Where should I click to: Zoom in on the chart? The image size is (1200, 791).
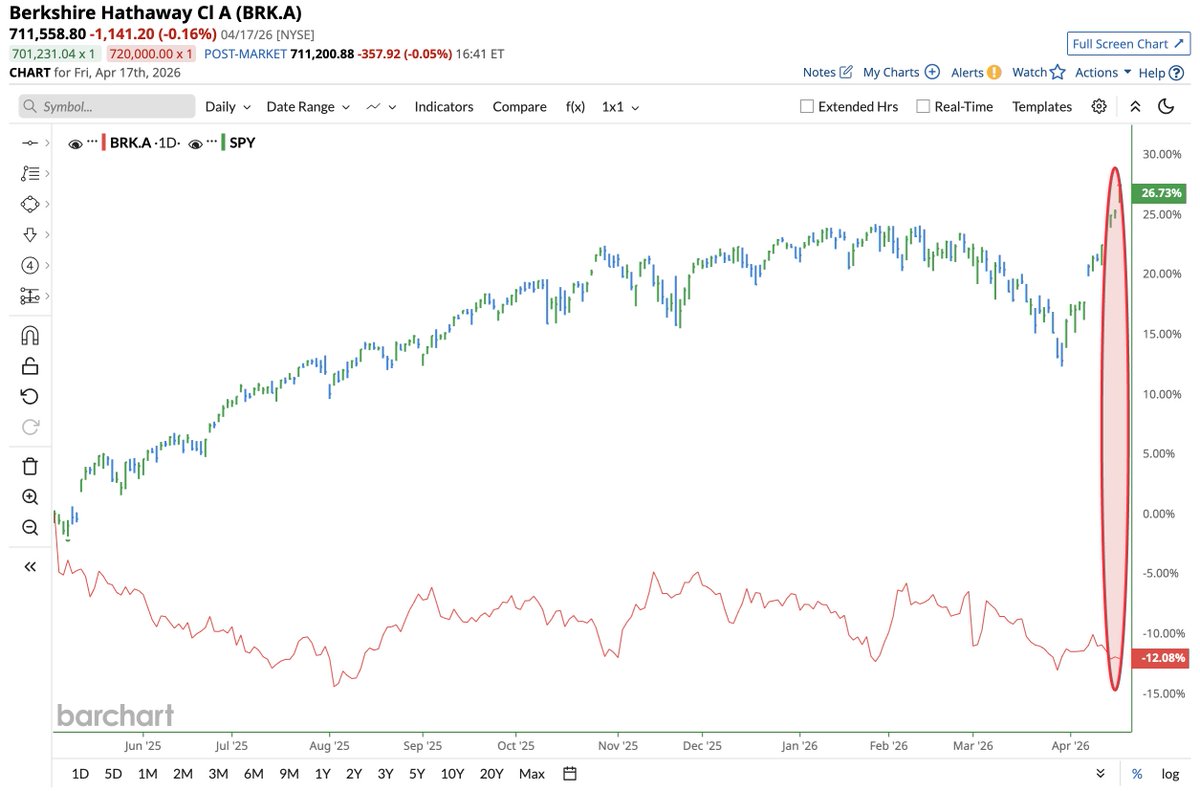click(30, 496)
